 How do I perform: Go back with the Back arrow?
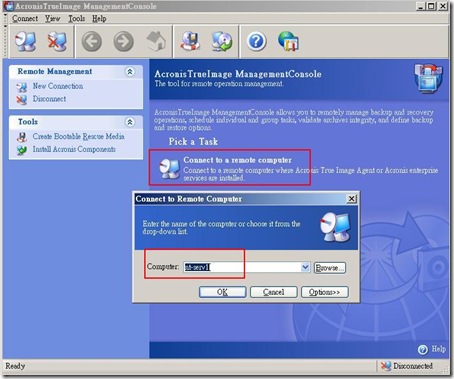pyautogui.click(x=92, y=41)
